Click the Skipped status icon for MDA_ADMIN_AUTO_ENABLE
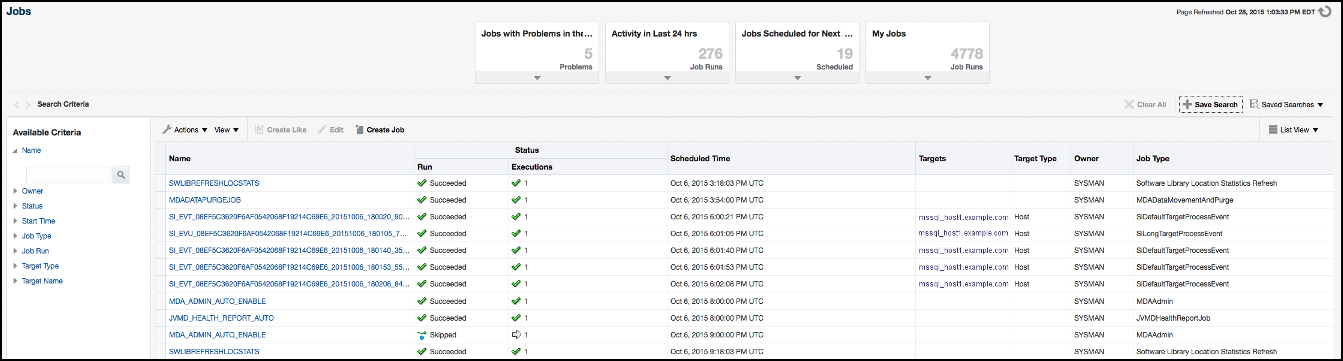 coord(422,334)
